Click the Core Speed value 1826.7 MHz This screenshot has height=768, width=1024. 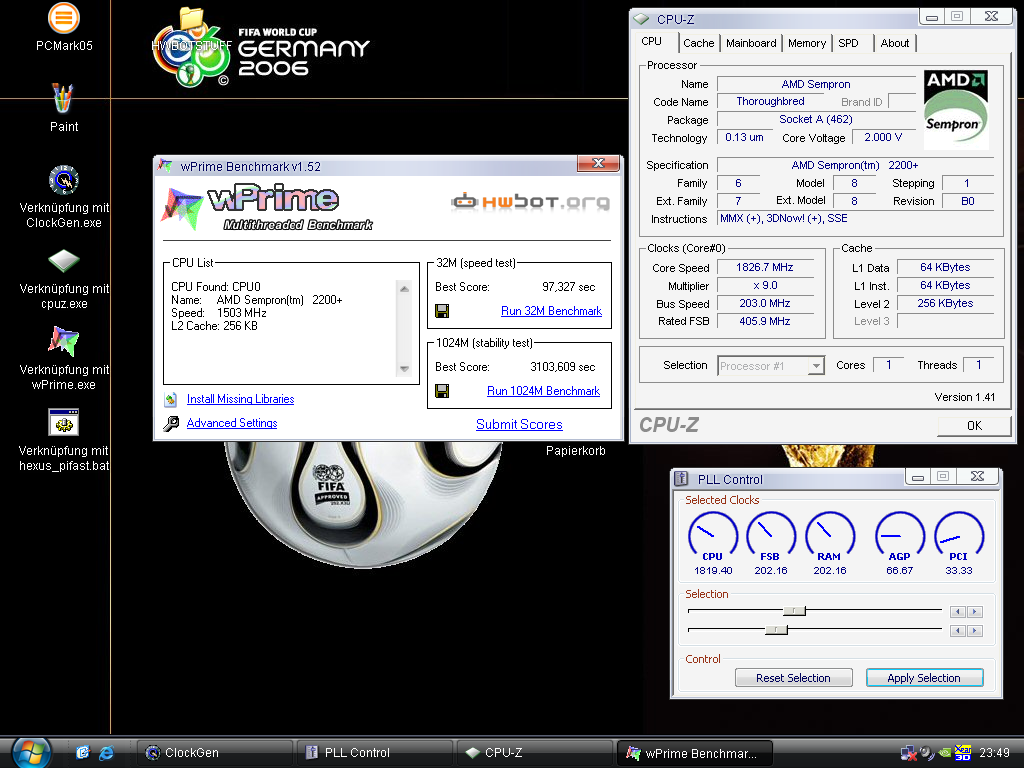click(765, 267)
